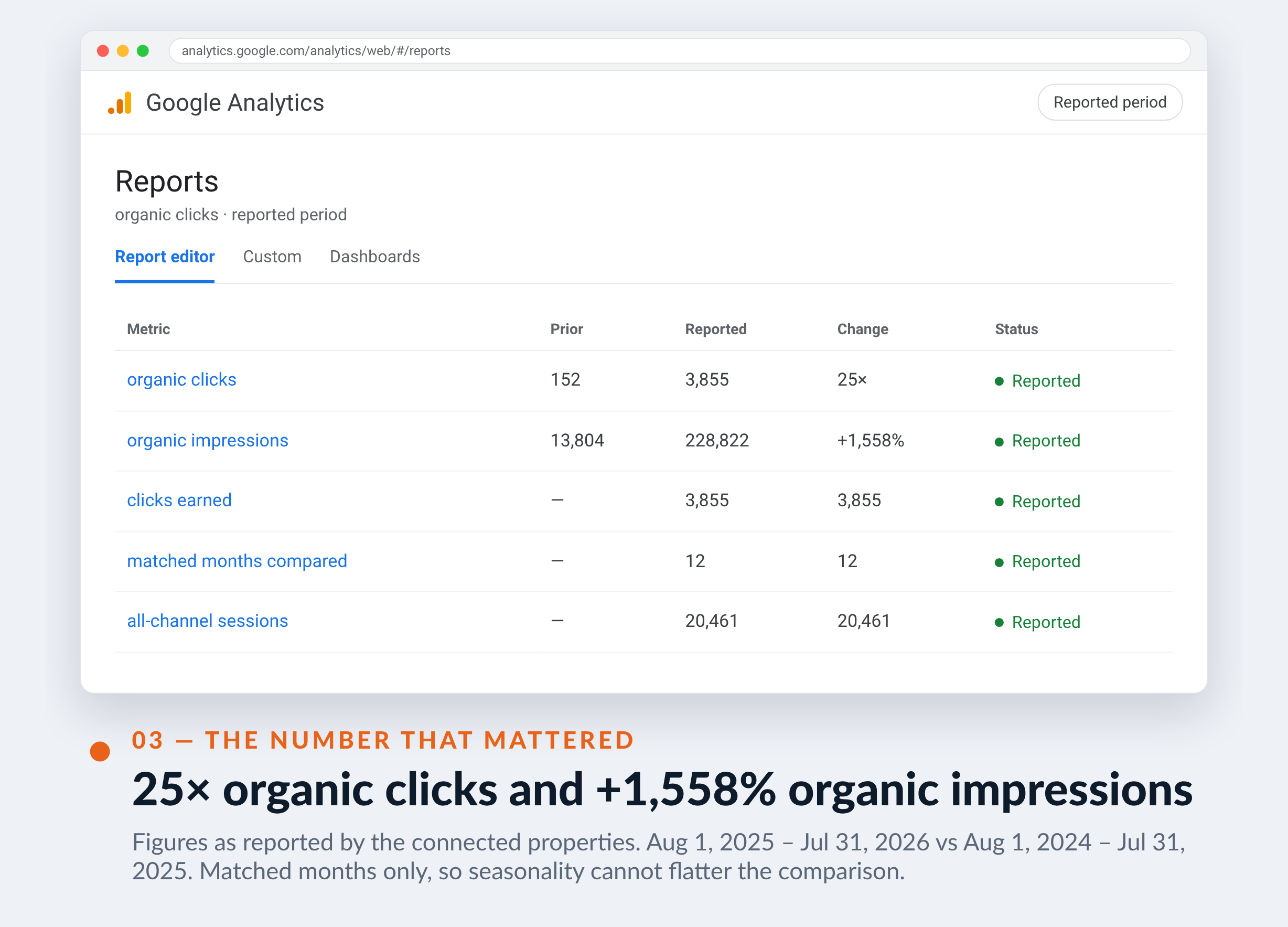1288x927 pixels.
Task: Click green status dot in all-channel sessions row
Action: (x=1000, y=623)
